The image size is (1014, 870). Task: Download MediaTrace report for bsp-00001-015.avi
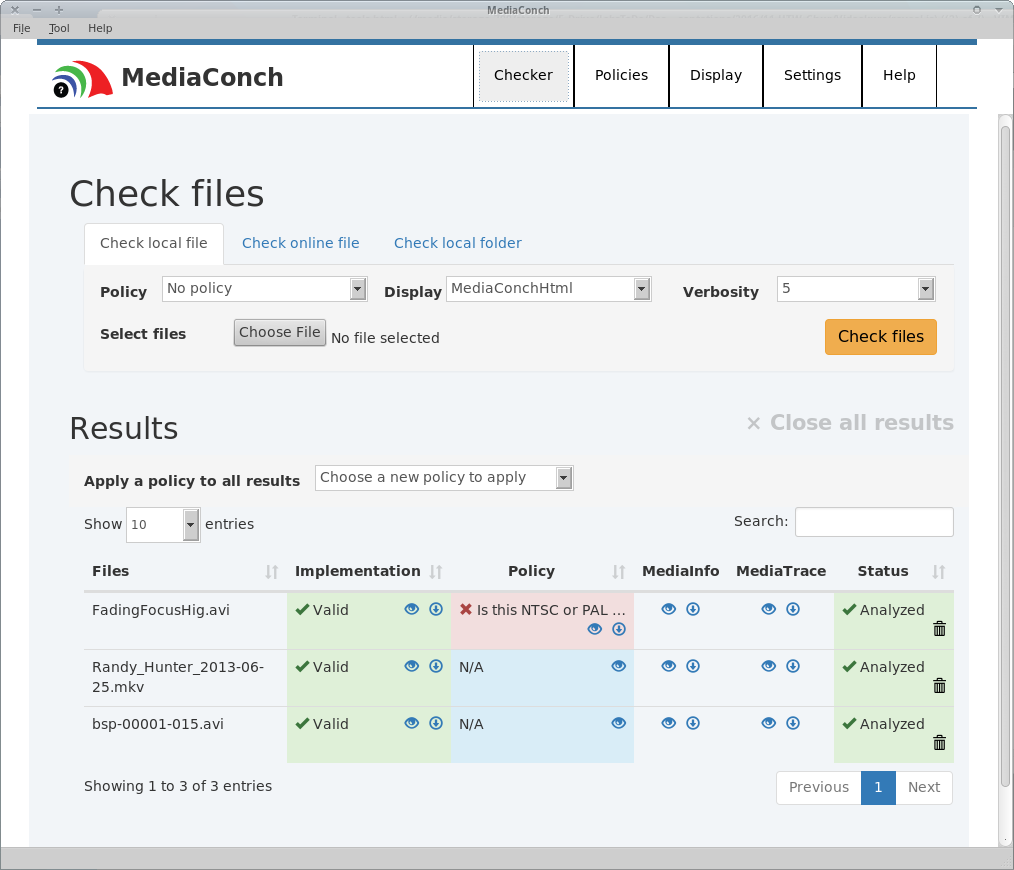pos(792,723)
